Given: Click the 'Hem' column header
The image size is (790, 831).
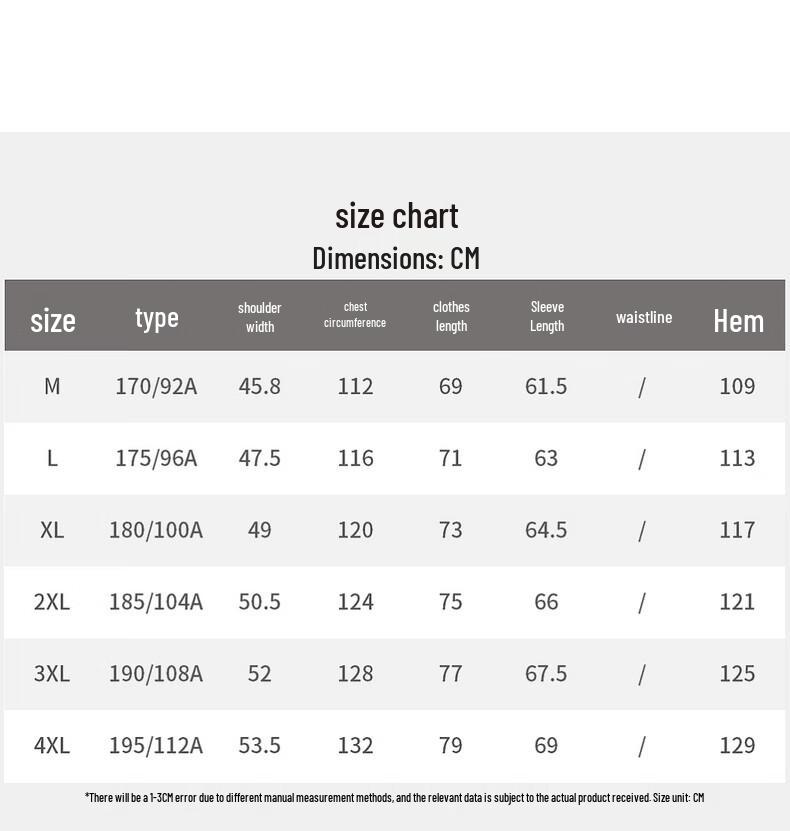Looking at the screenshot, I should click(x=739, y=321).
